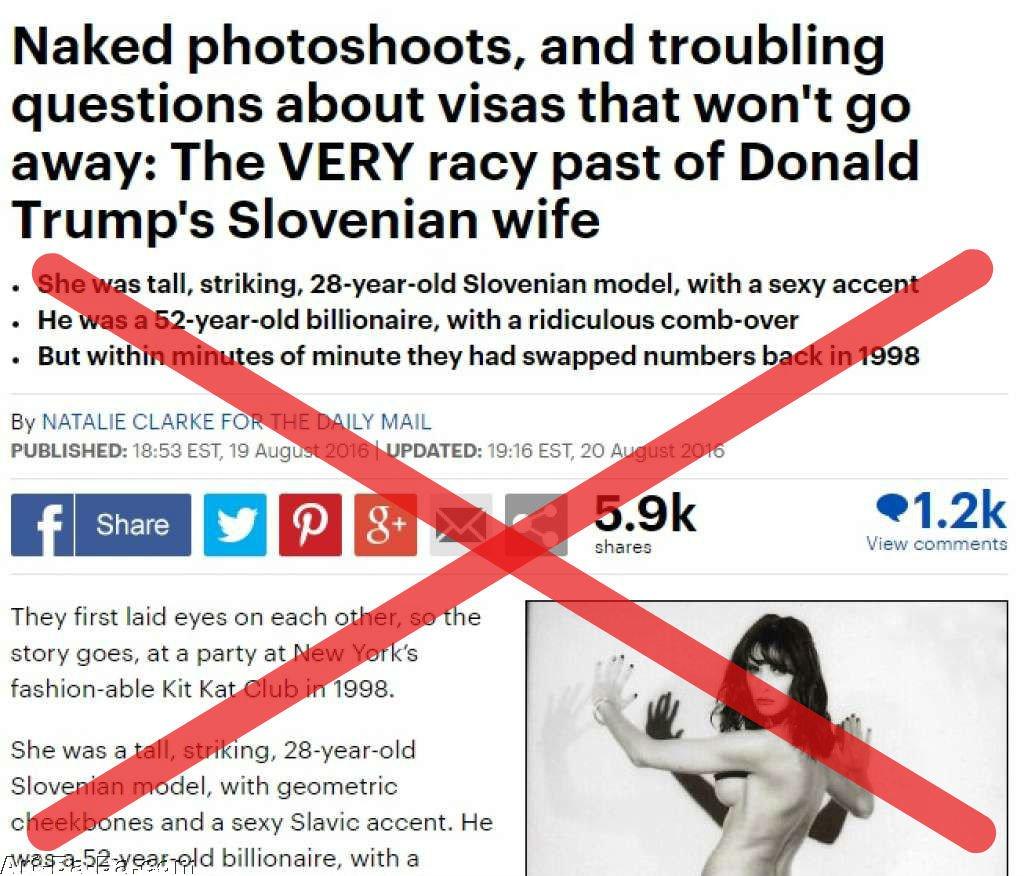Viewport: 1024px width, 876px height.
Task: Share the article on Twitter
Action: (235, 525)
